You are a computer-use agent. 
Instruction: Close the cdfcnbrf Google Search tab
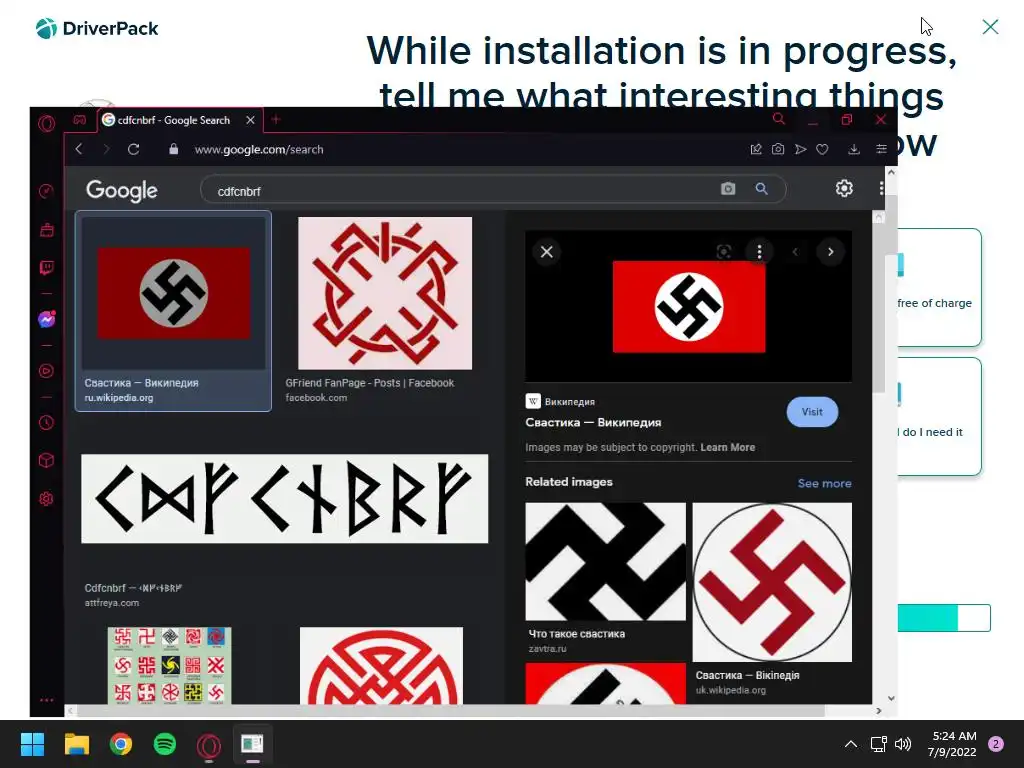(250, 120)
